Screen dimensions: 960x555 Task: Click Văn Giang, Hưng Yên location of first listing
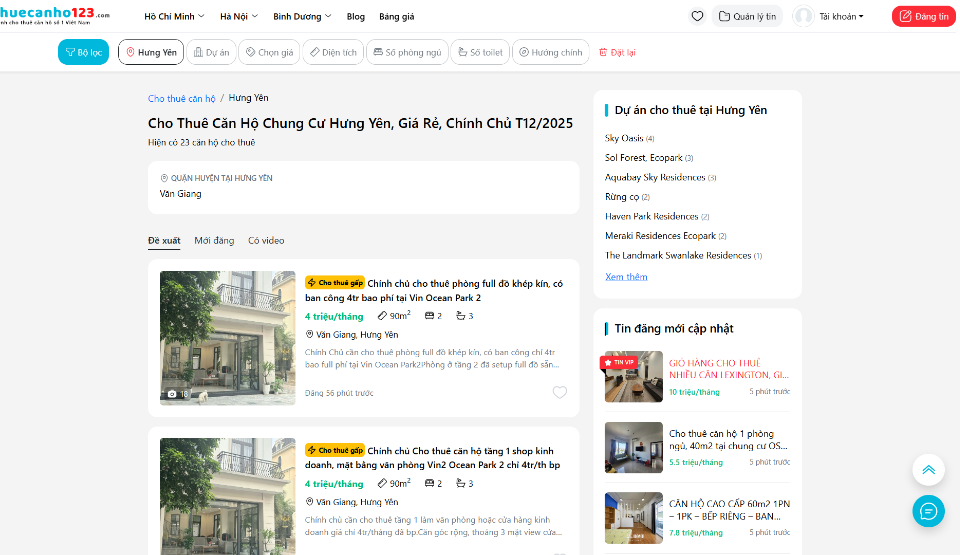coord(352,334)
